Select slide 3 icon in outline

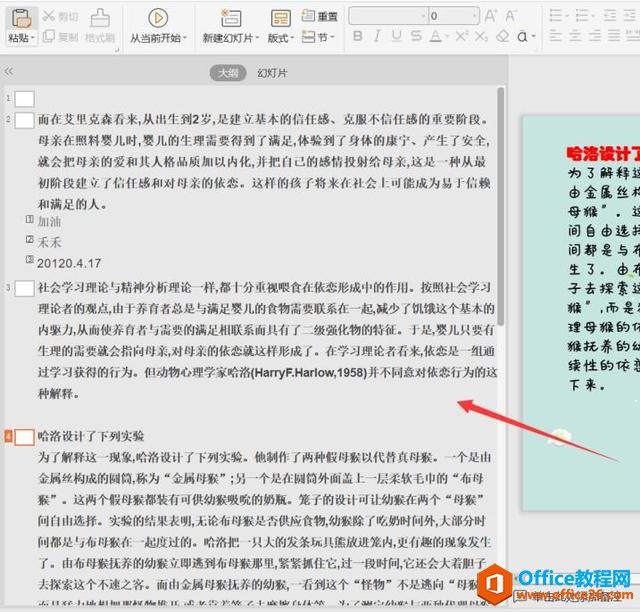pyautogui.click(x=24, y=288)
